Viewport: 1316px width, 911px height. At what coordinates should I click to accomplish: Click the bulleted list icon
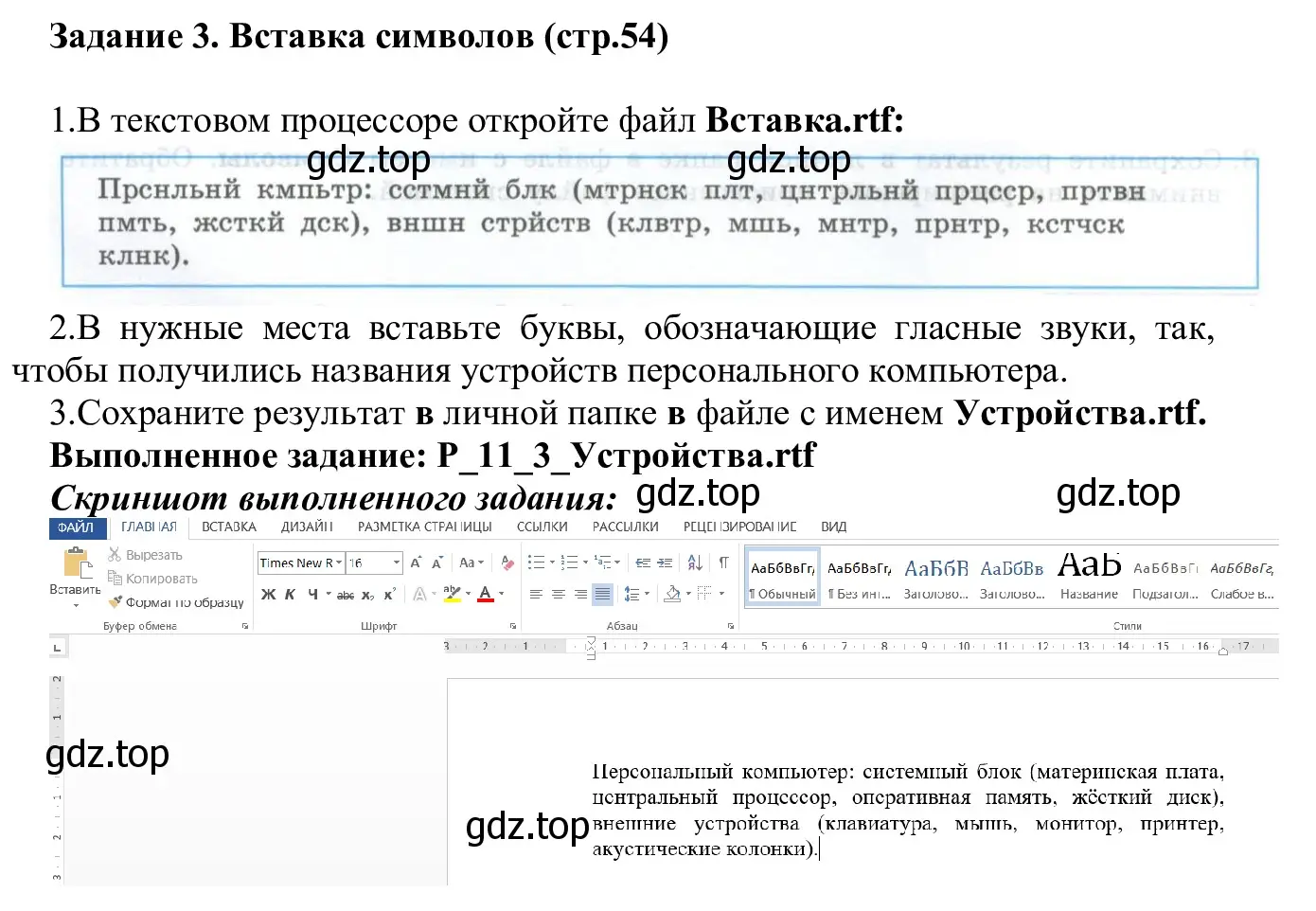pyautogui.click(x=536, y=563)
